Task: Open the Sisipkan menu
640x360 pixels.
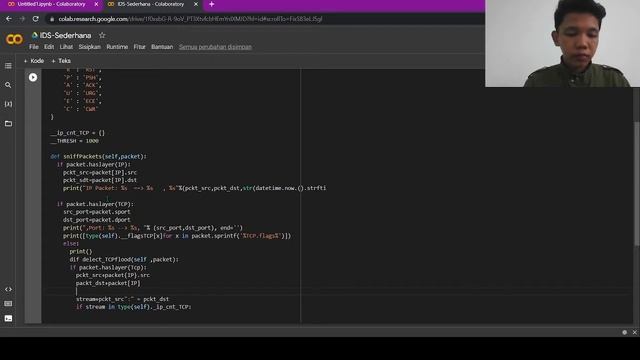Action: point(89,47)
